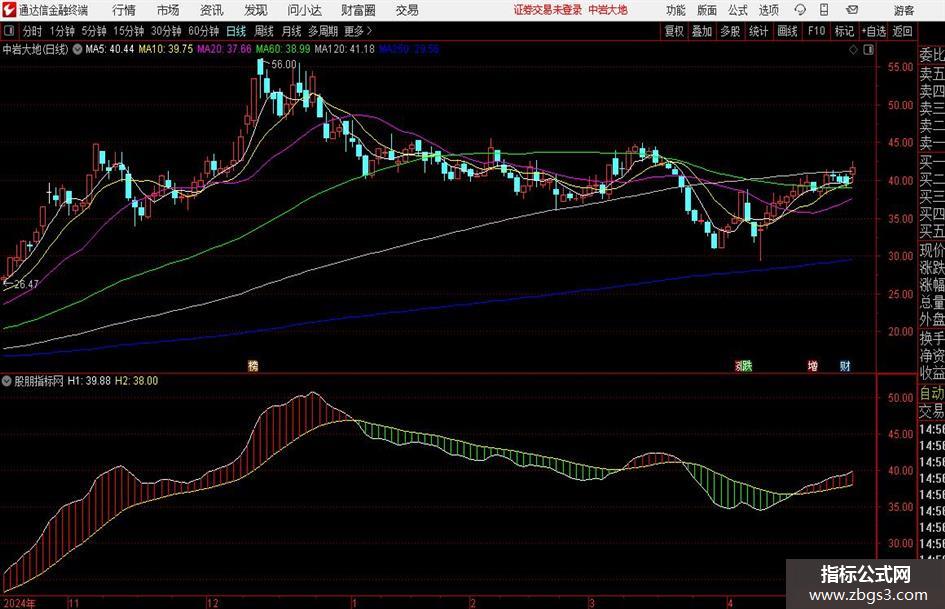This screenshot has height=609, width=945.
Task: Open the 公式 menu
Action: tap(738, 10)
